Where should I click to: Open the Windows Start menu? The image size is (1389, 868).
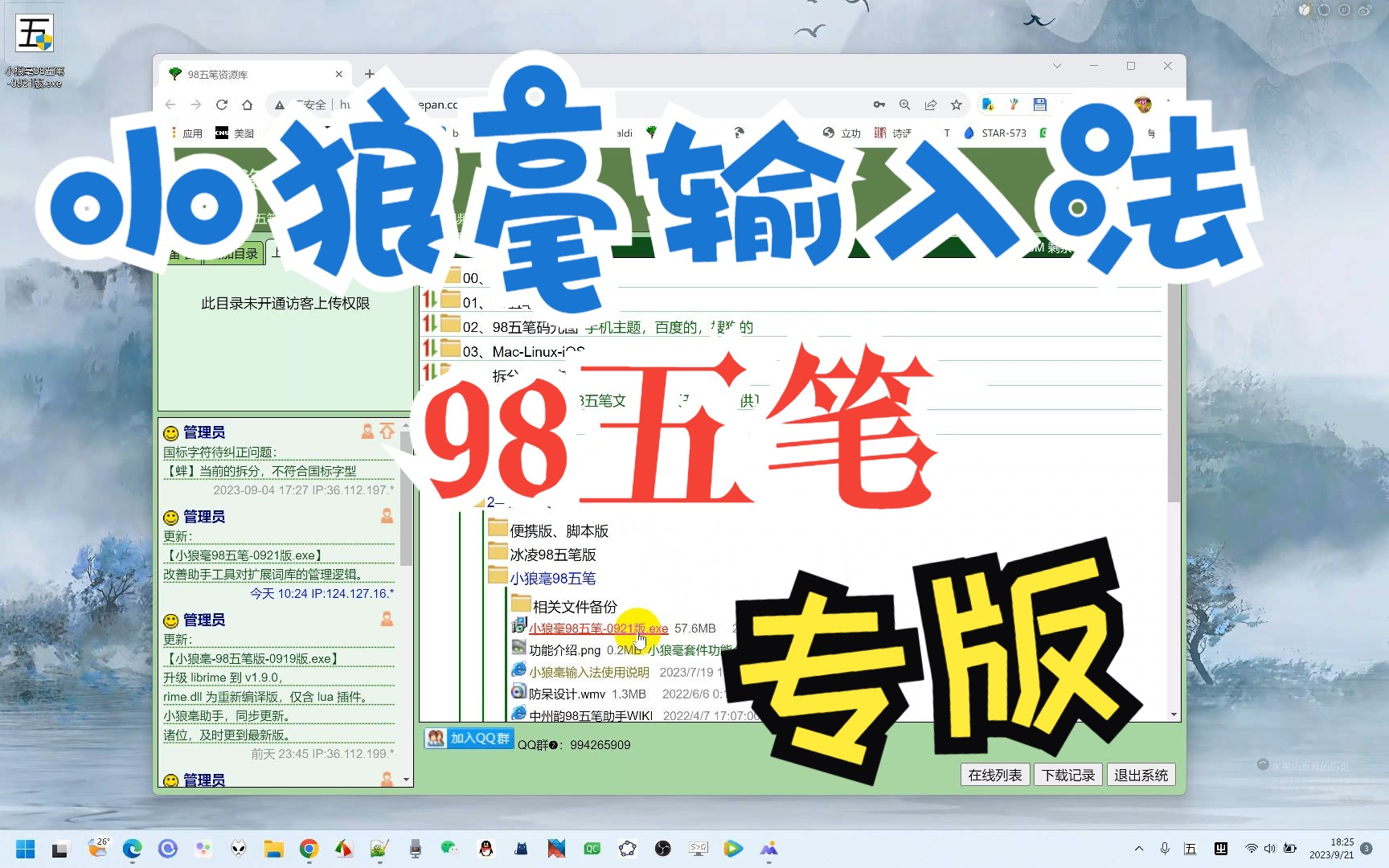pos(26,849)
